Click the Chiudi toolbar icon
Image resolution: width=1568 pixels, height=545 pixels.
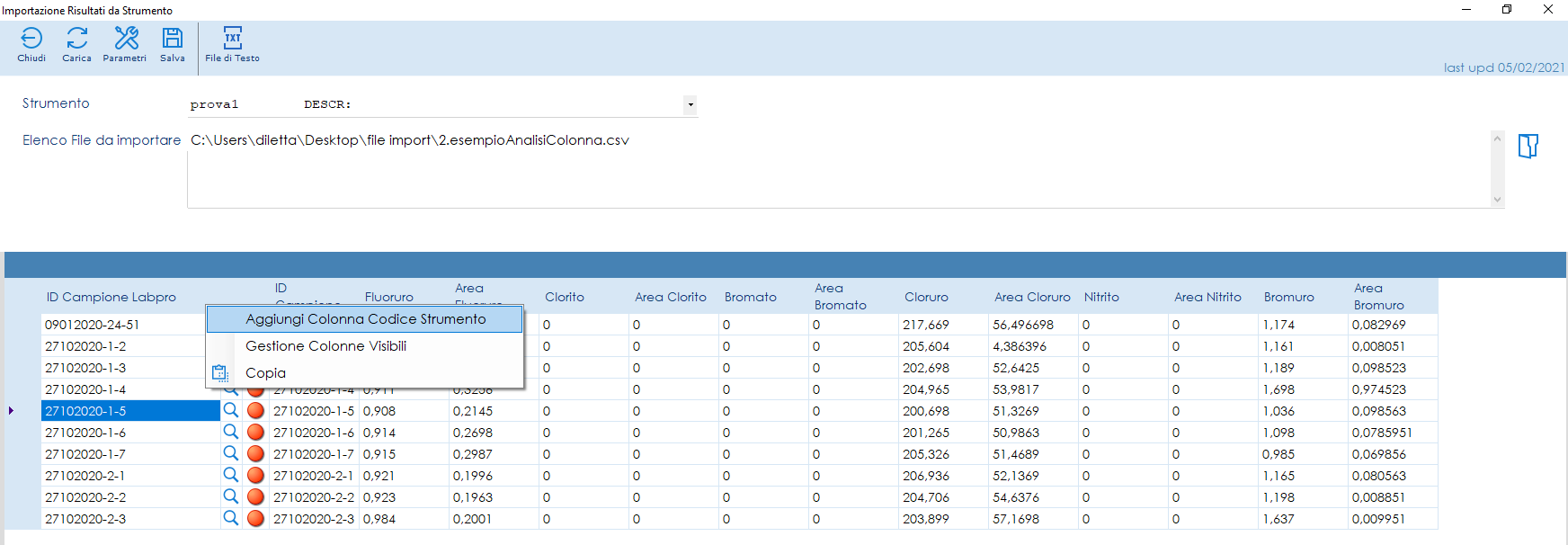tap(31, 38)
